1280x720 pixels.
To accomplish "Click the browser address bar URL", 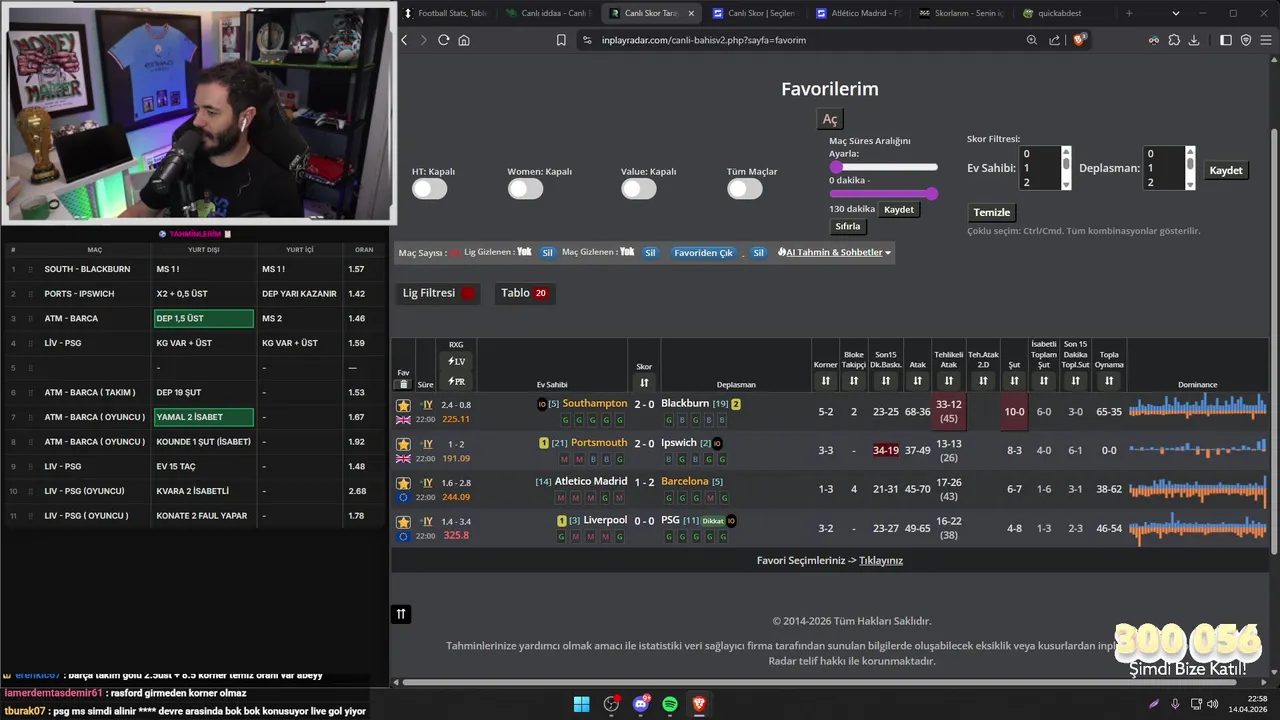I will pyautogui.click(x=704, y=40).
